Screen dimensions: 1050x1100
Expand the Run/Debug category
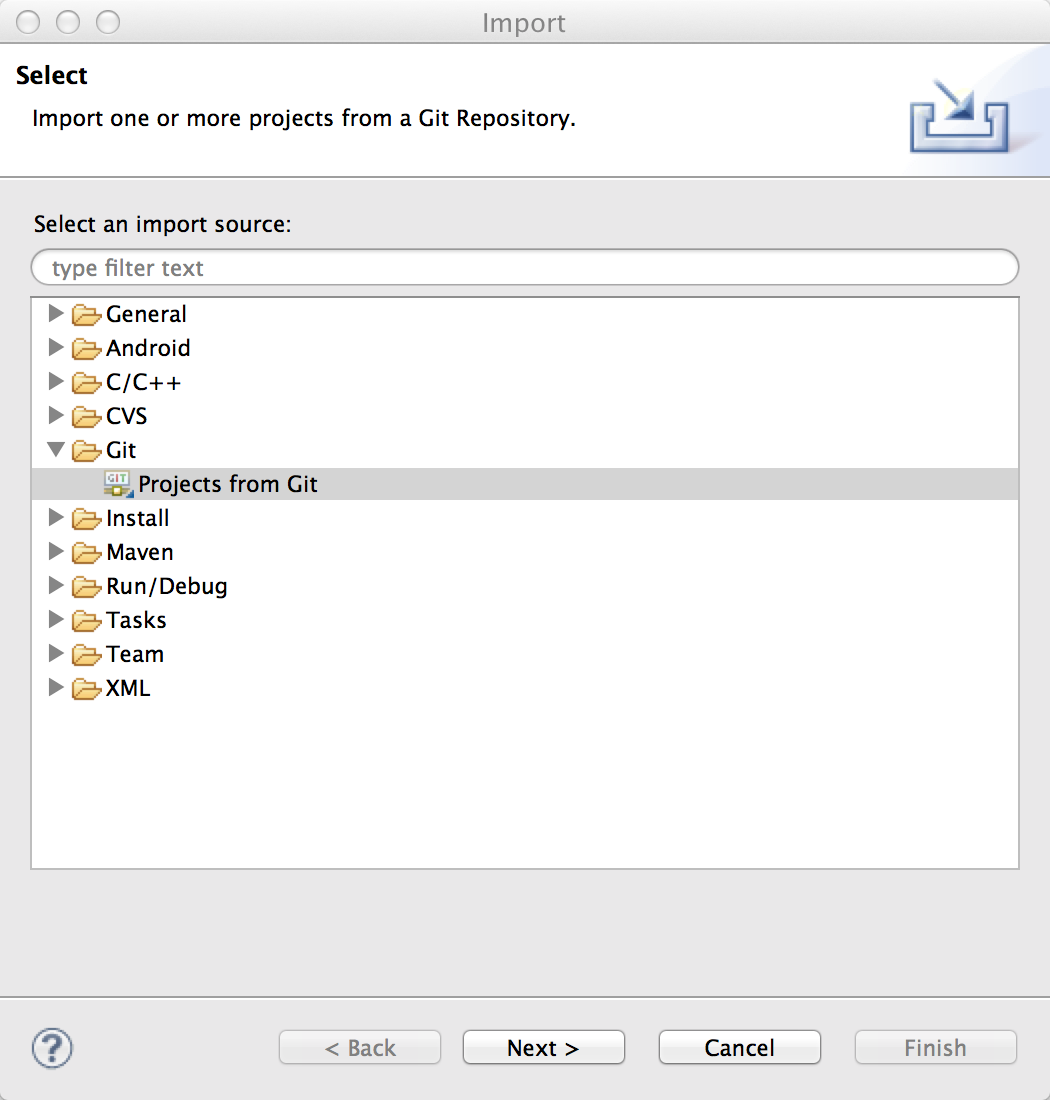(x=56, y=586)
